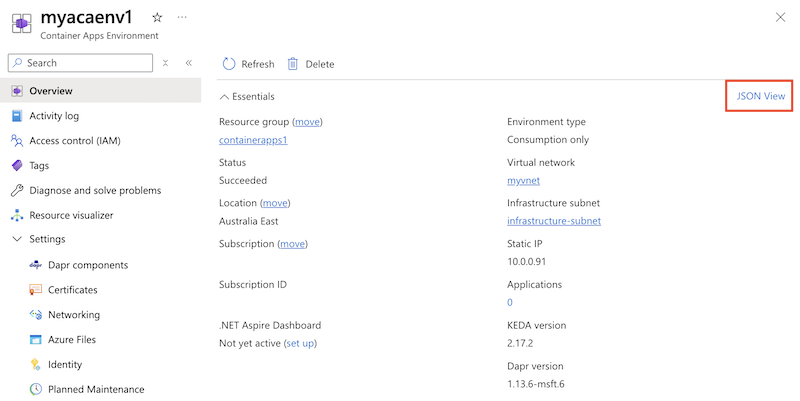800x401 pixels.
Task: Click the Delete trash icon
Action: tap(293, 64)
